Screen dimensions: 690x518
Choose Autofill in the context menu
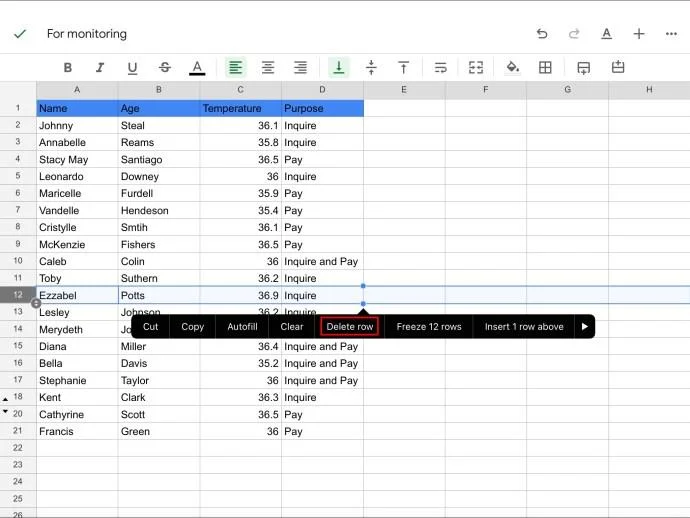[x=242, y=327]
